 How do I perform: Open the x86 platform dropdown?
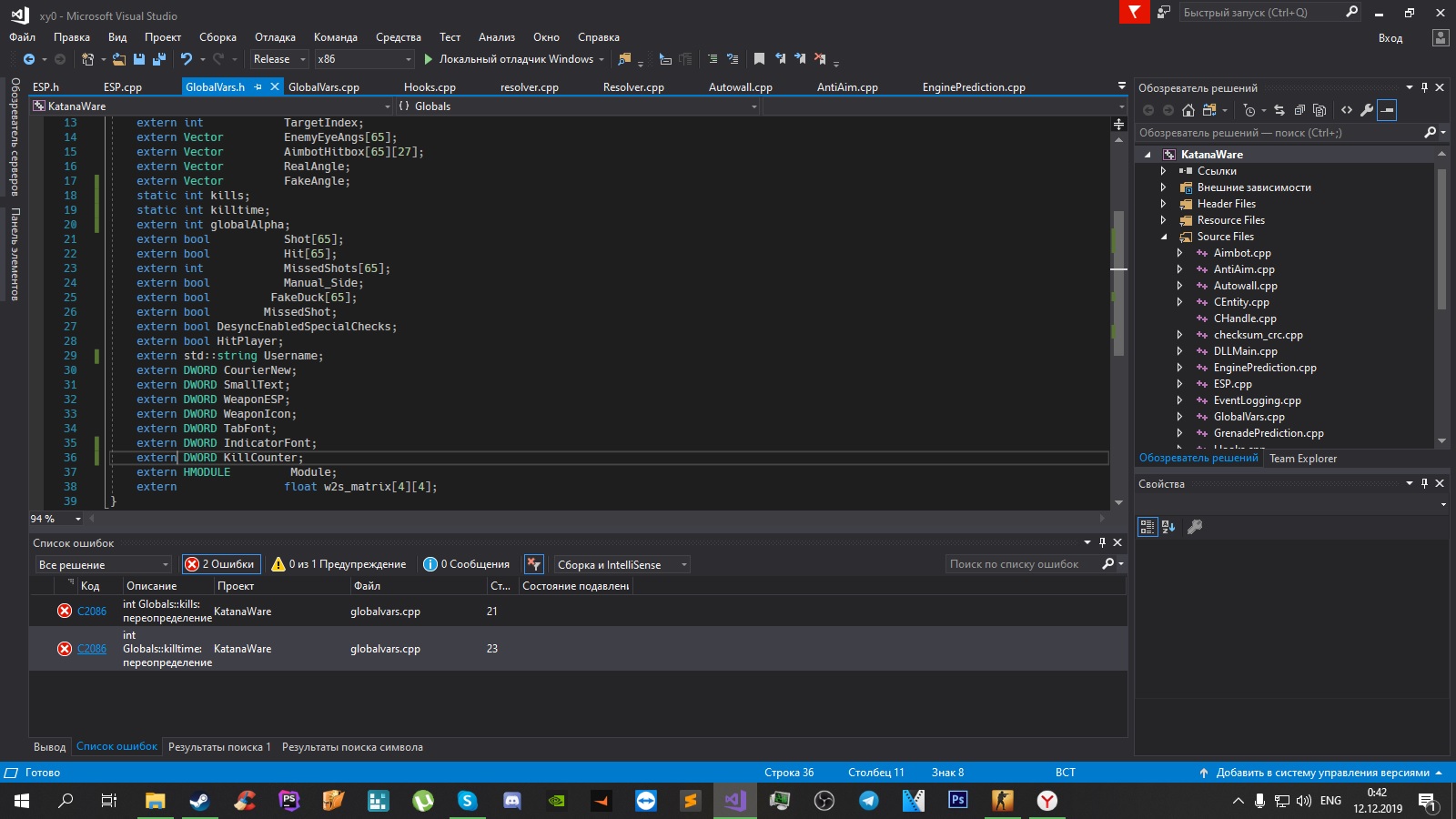(364, 59)
